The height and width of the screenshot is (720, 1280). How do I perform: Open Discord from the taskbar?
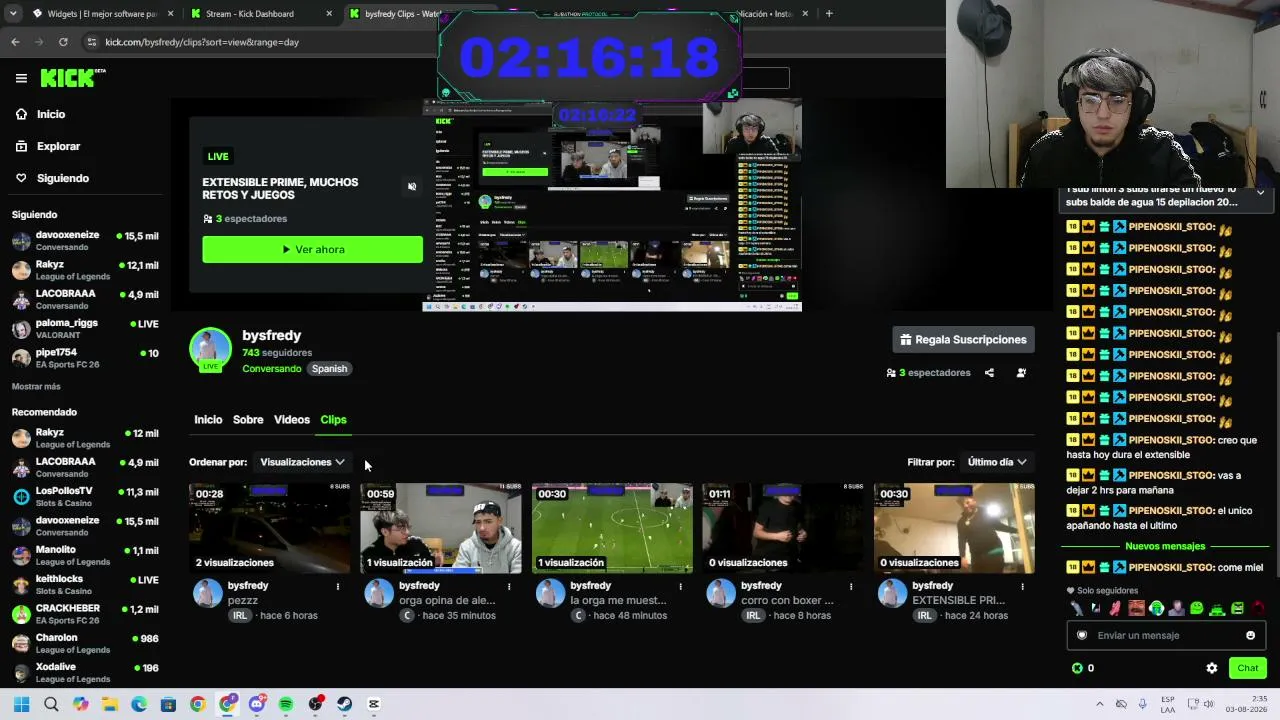pyautogui.click(x=257, y=704)
